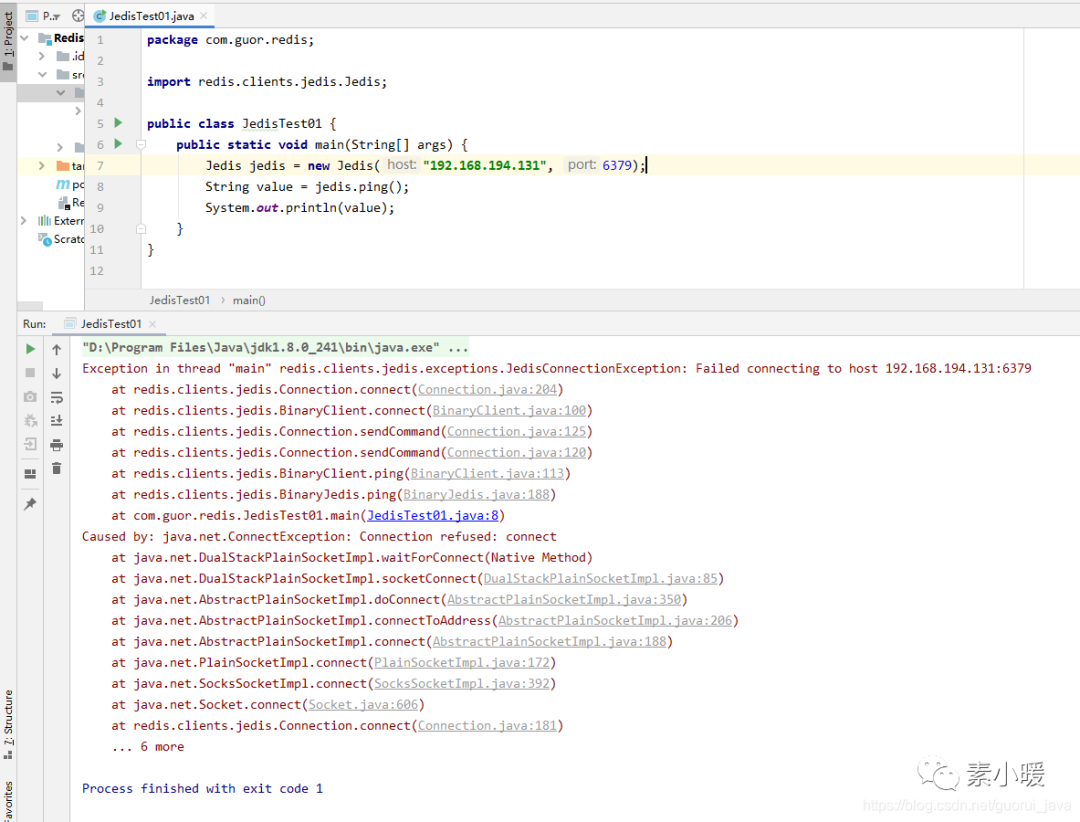Click the java.exe command line in console
The height and width of the screenshot is (822, 1080).
[x=275, y=347]
